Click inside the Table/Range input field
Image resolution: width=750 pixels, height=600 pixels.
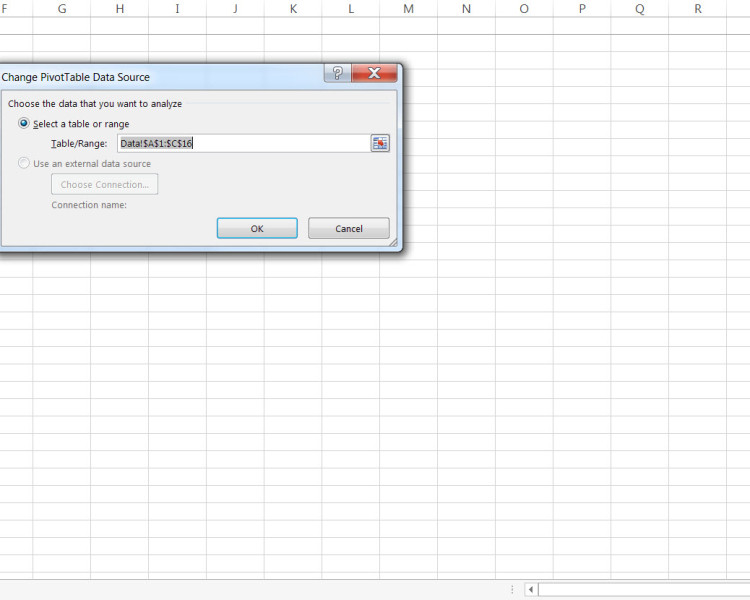(243, 143)
